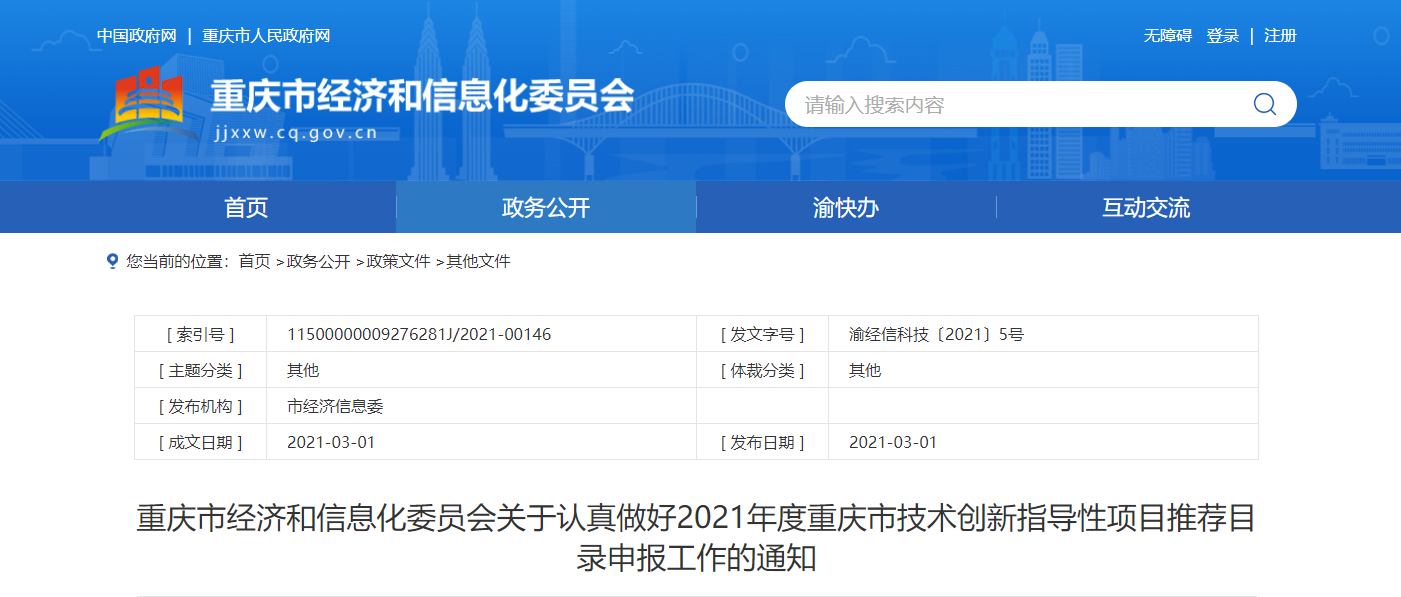Open the 重庆市人民政府网 link
This screenshot has width=1401, height=597.
266,36
